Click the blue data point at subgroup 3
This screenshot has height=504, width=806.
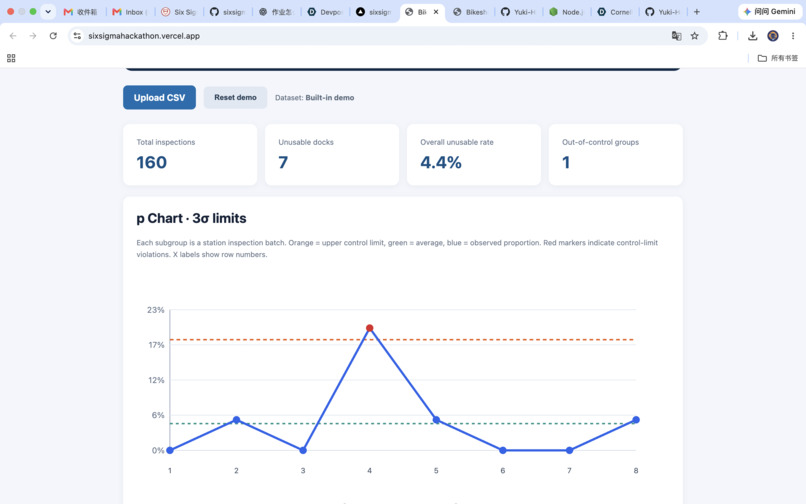point(303,450)
